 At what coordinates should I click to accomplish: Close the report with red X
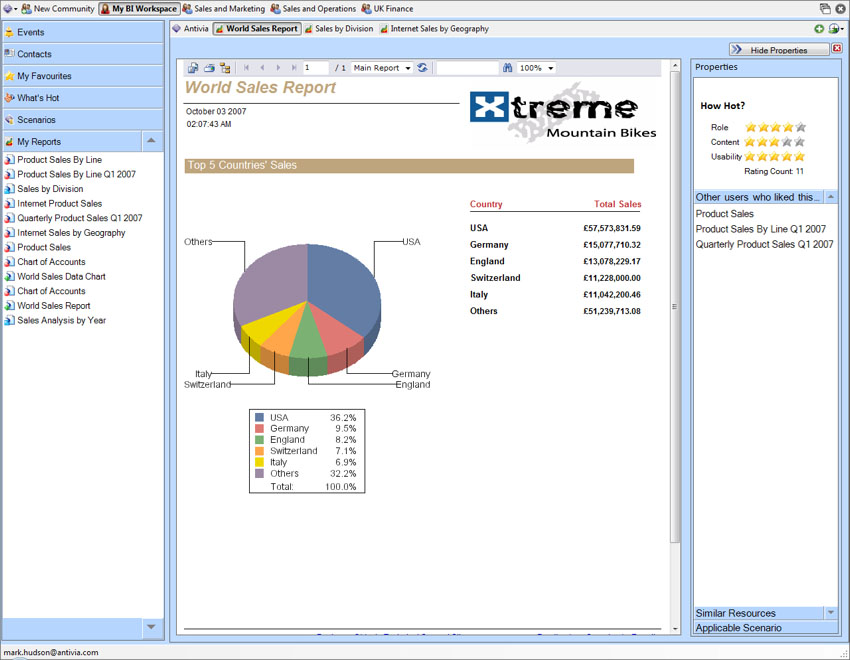click(x=837, y=49)
